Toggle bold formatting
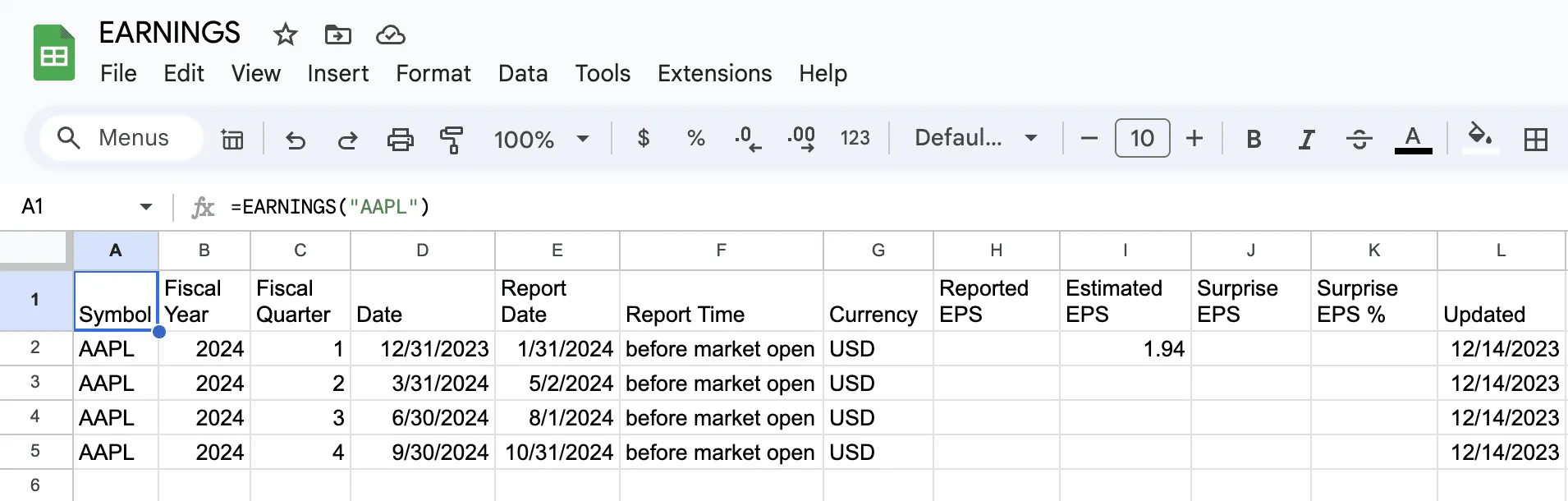1568x501 pixels. (x=1254, y=139)
